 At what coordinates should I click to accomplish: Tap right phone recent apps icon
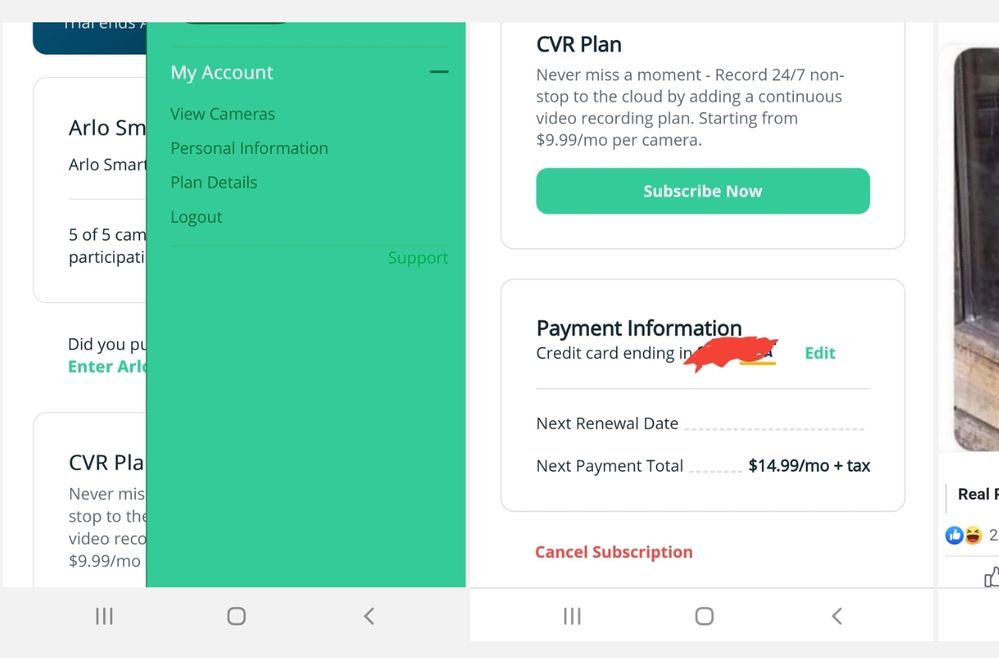click(x=572, y=616)
